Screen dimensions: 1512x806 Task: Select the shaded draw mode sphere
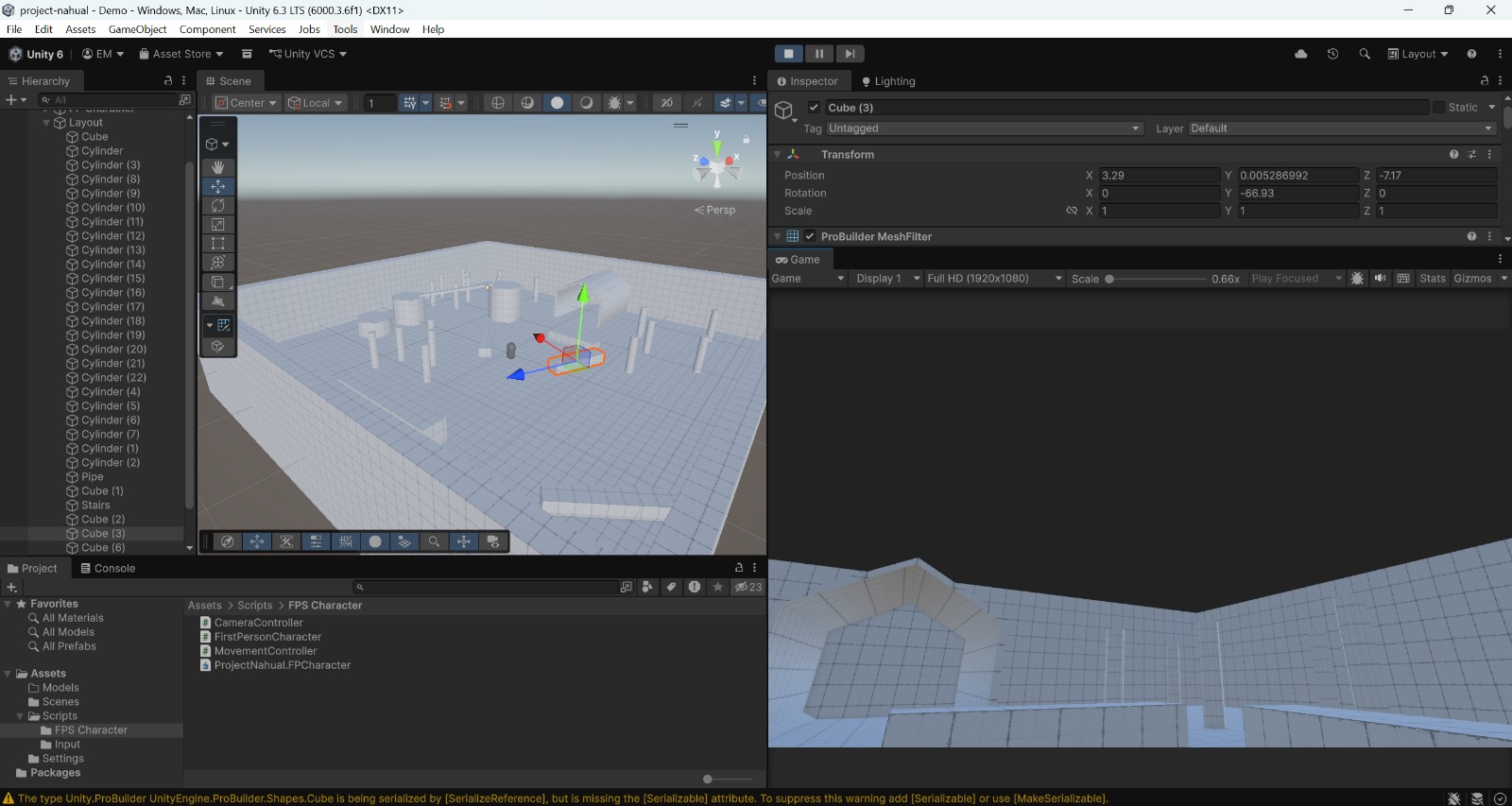click(x=558, y=103)
